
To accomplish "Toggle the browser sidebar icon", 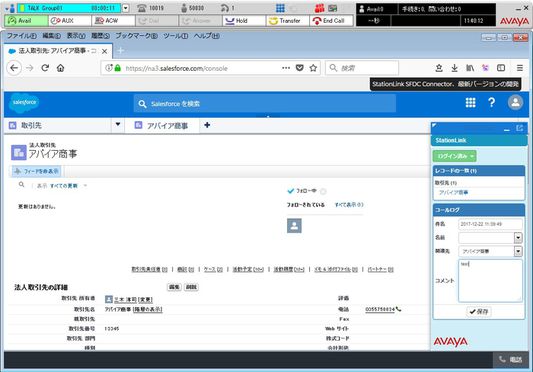I will coord(501,68).
